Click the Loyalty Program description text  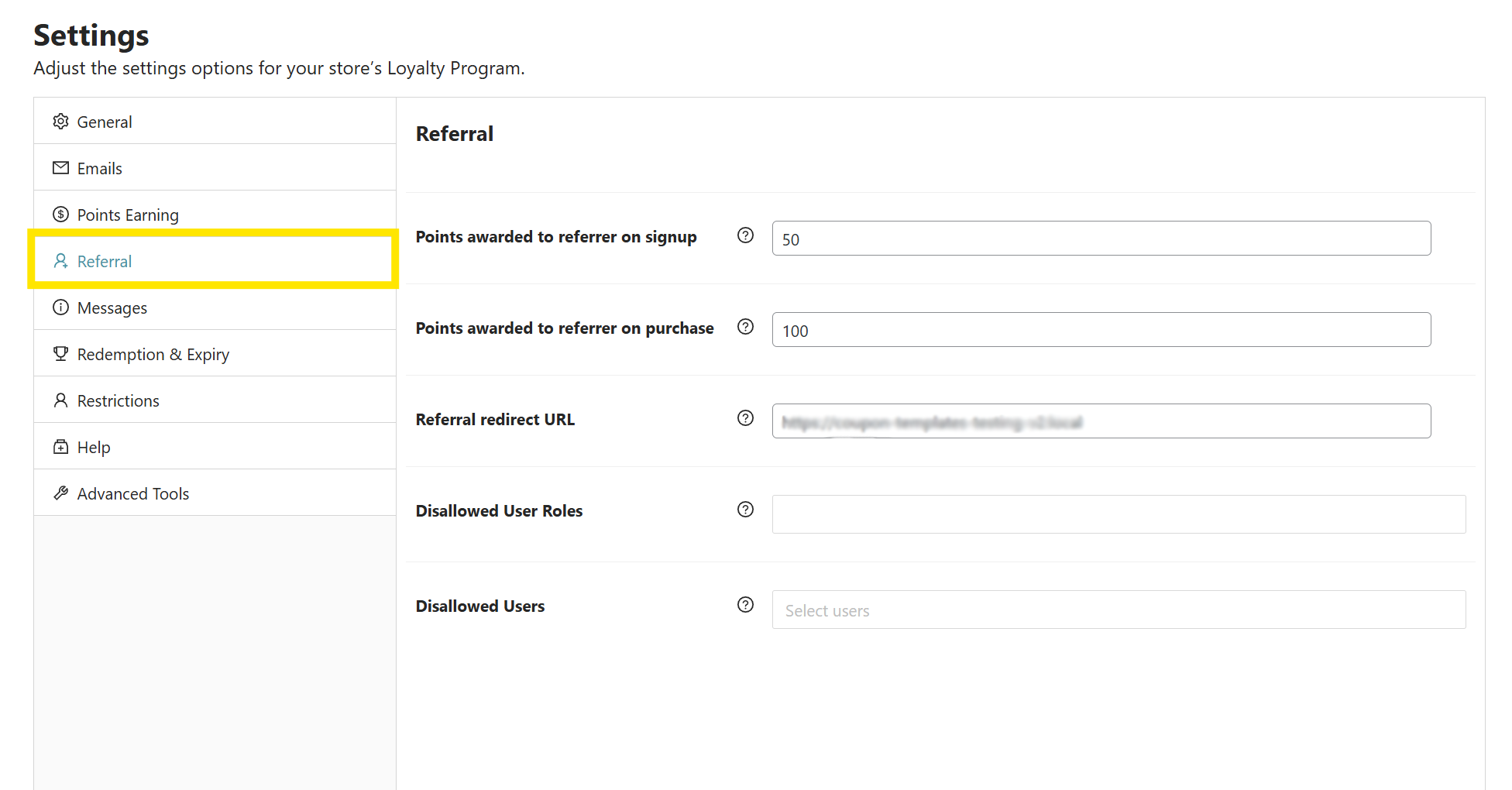click(x=279, y=68)
